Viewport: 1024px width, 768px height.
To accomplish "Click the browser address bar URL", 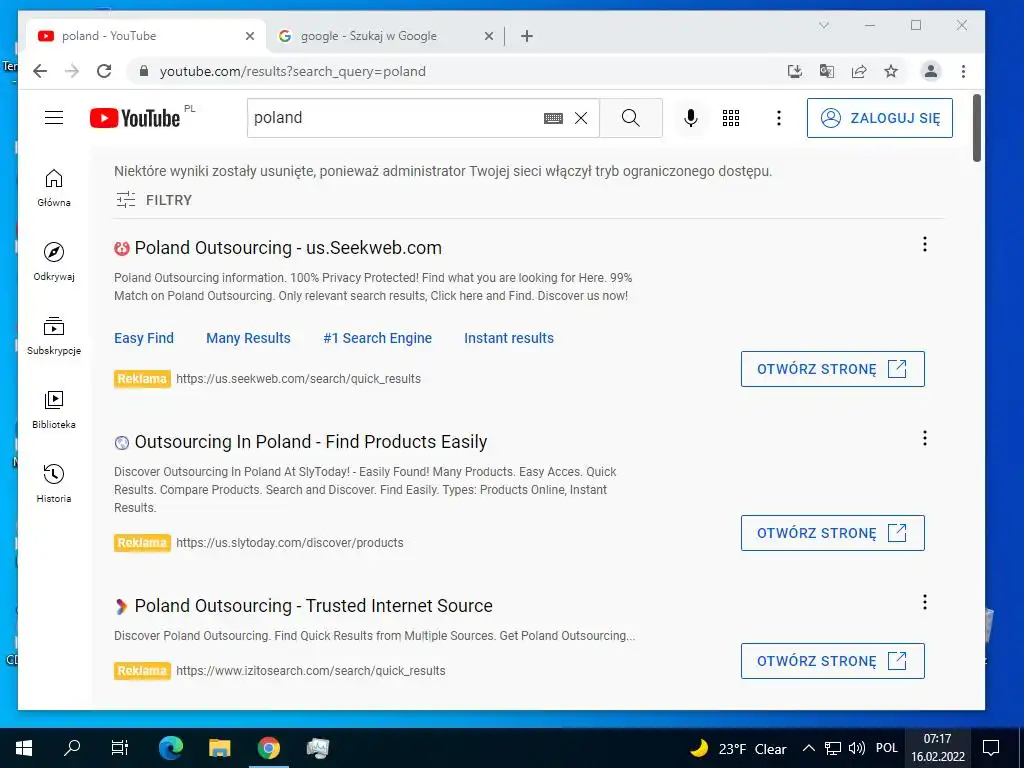I will point(293,71).
